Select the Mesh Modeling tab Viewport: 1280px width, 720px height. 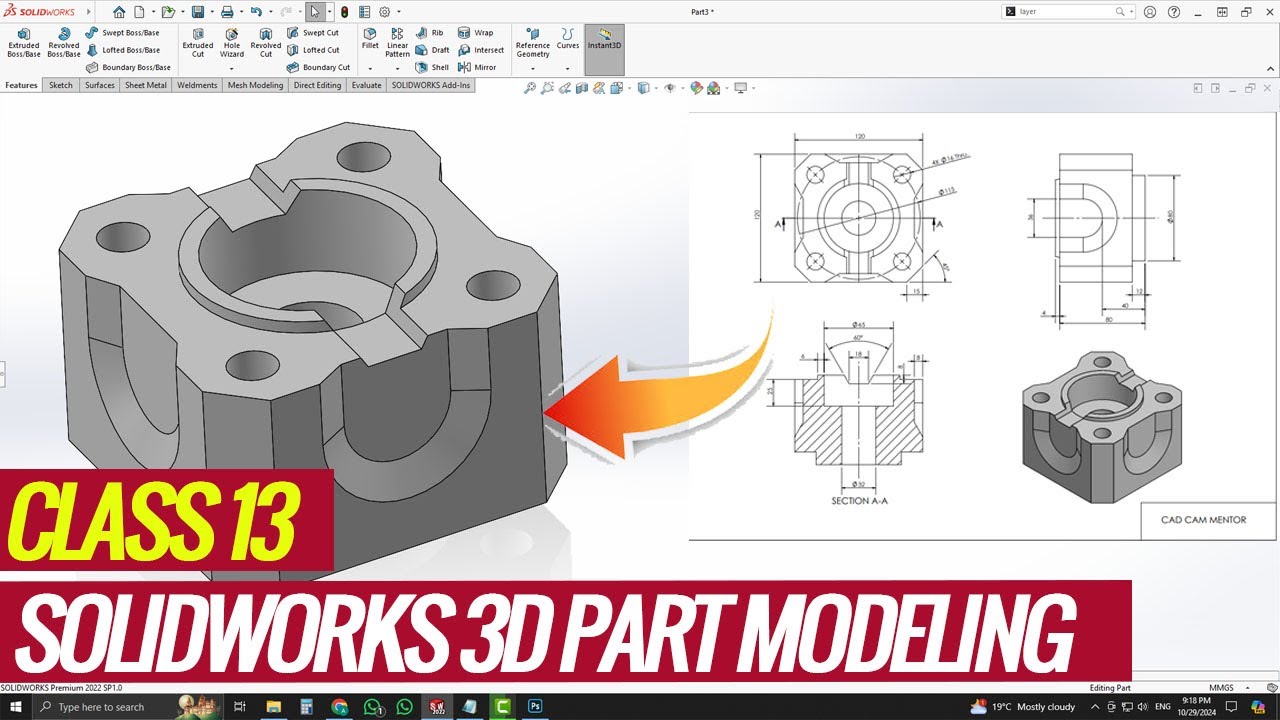(256, 86)
